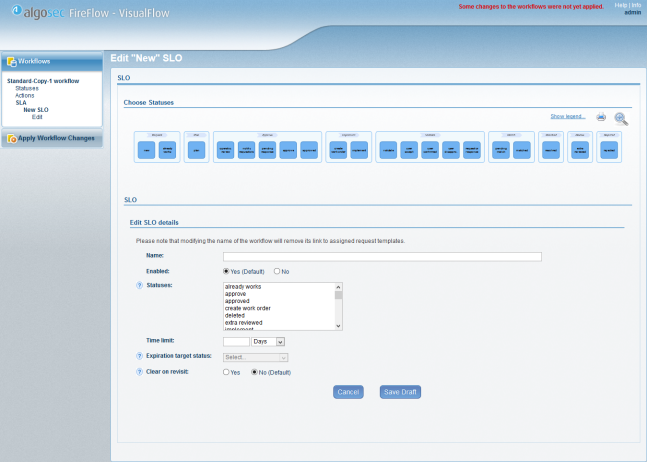
Task: Open Actions in the workflow tree
Action: tap(25, 95)
